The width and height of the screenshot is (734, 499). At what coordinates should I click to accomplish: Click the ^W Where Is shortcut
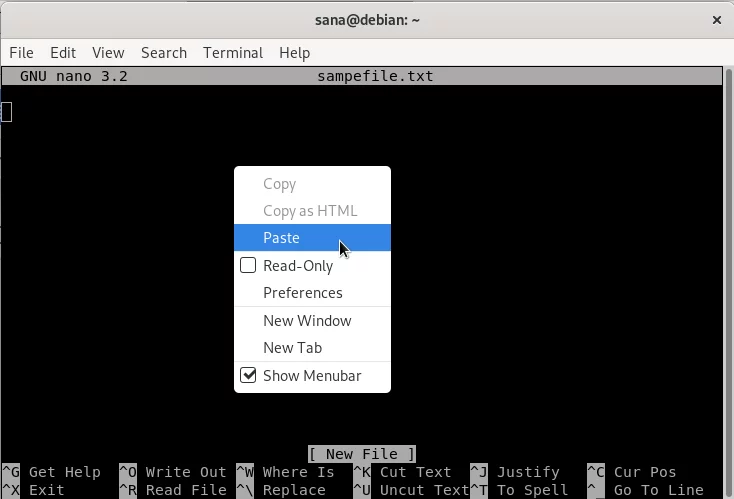point(286,472)
